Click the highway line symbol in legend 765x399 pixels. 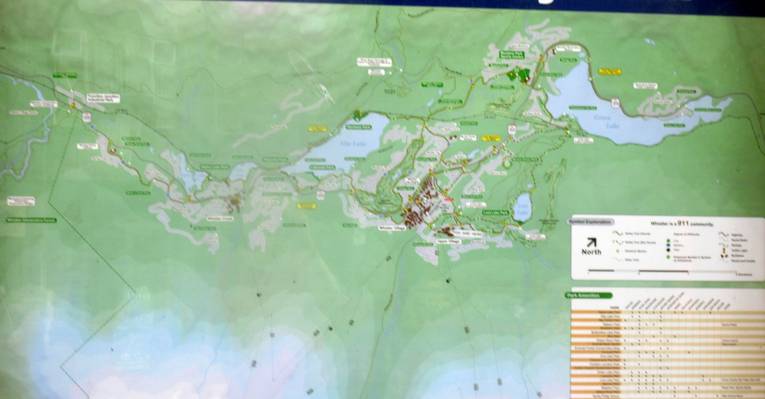tap(724, 235)
